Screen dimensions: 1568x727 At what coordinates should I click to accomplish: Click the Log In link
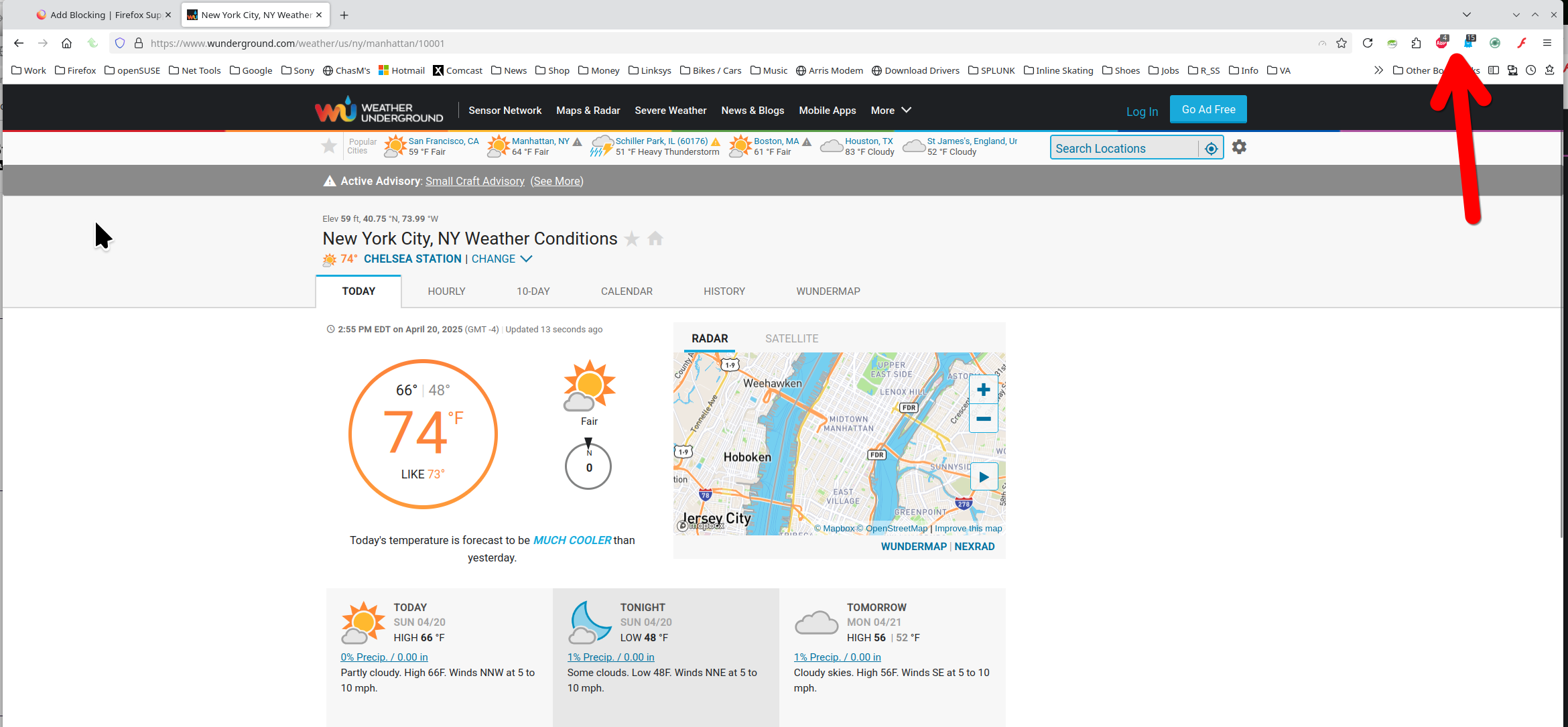pos(1142,111)
